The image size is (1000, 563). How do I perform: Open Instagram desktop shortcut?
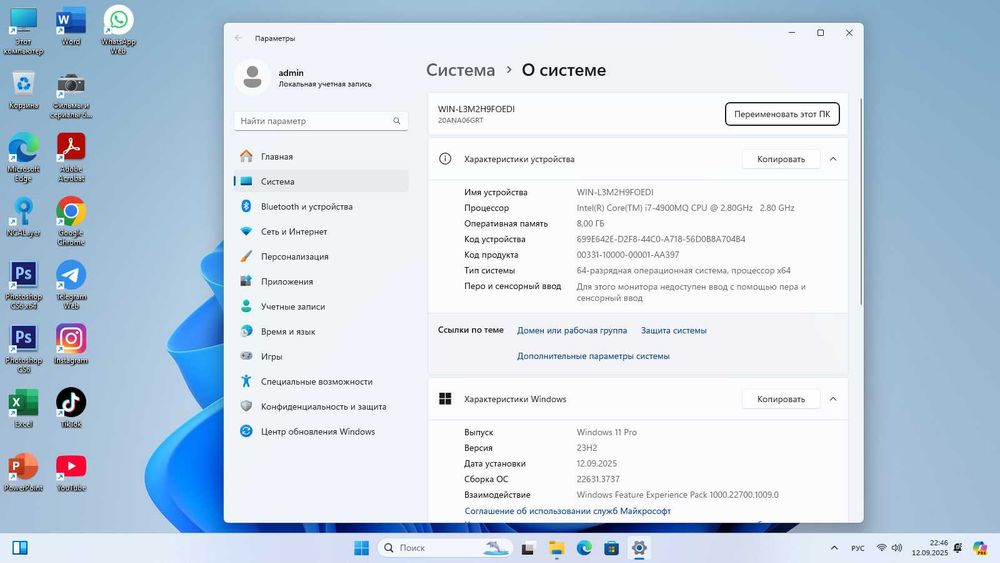(71, 345)
